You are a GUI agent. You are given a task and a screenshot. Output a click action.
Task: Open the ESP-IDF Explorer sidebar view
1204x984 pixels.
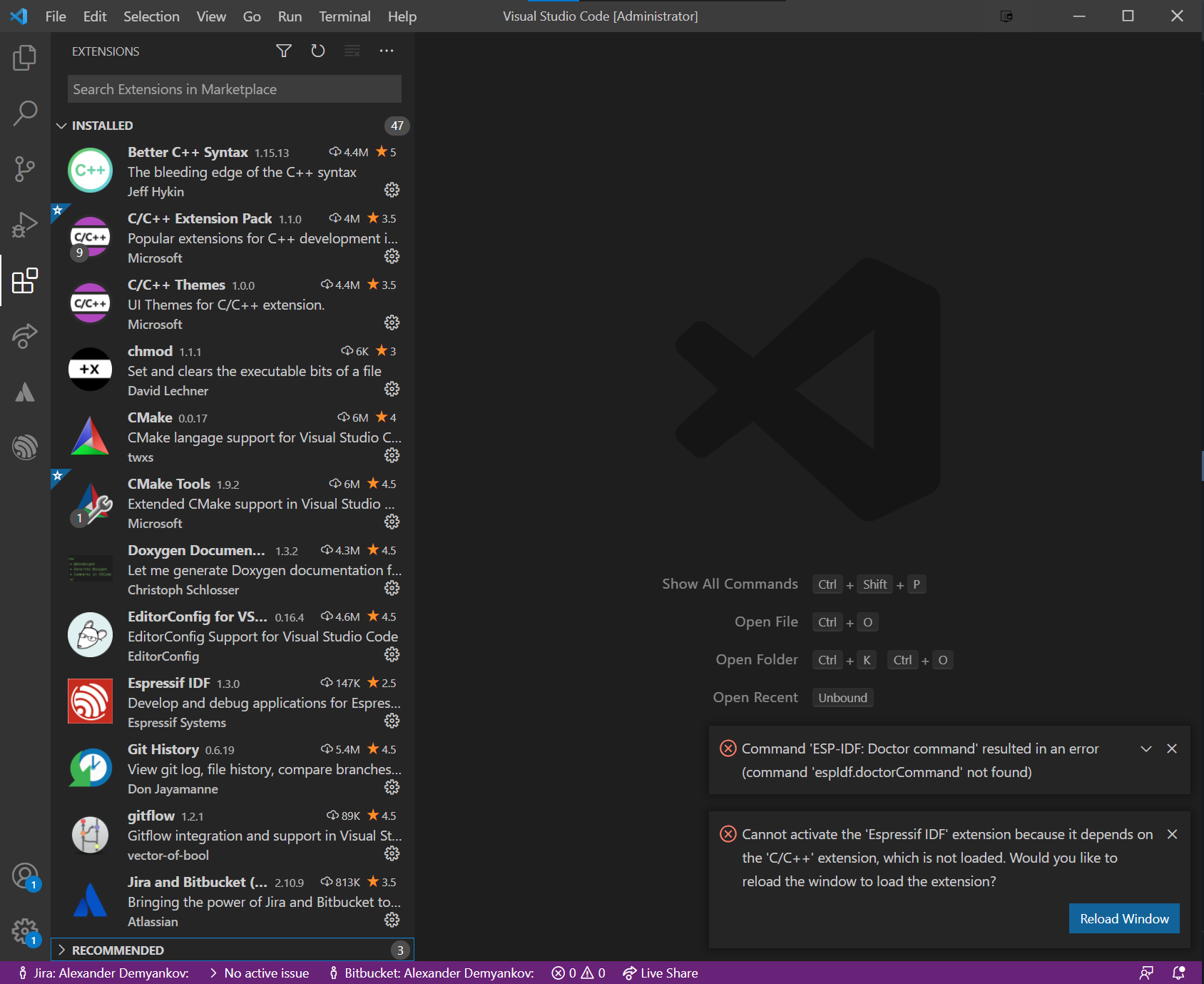(x=25, y=447)
